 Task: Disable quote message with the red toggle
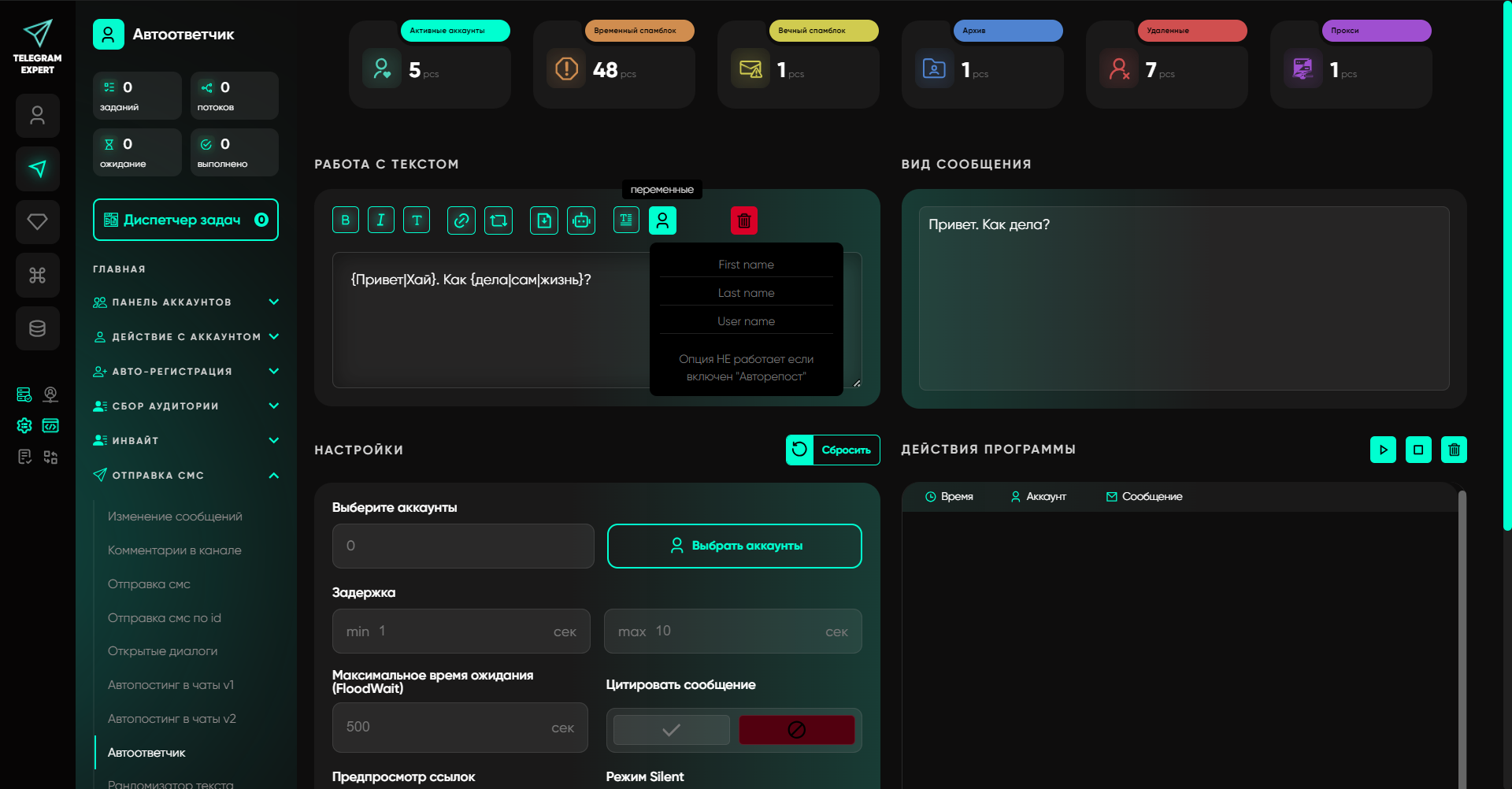coord(796,730)
